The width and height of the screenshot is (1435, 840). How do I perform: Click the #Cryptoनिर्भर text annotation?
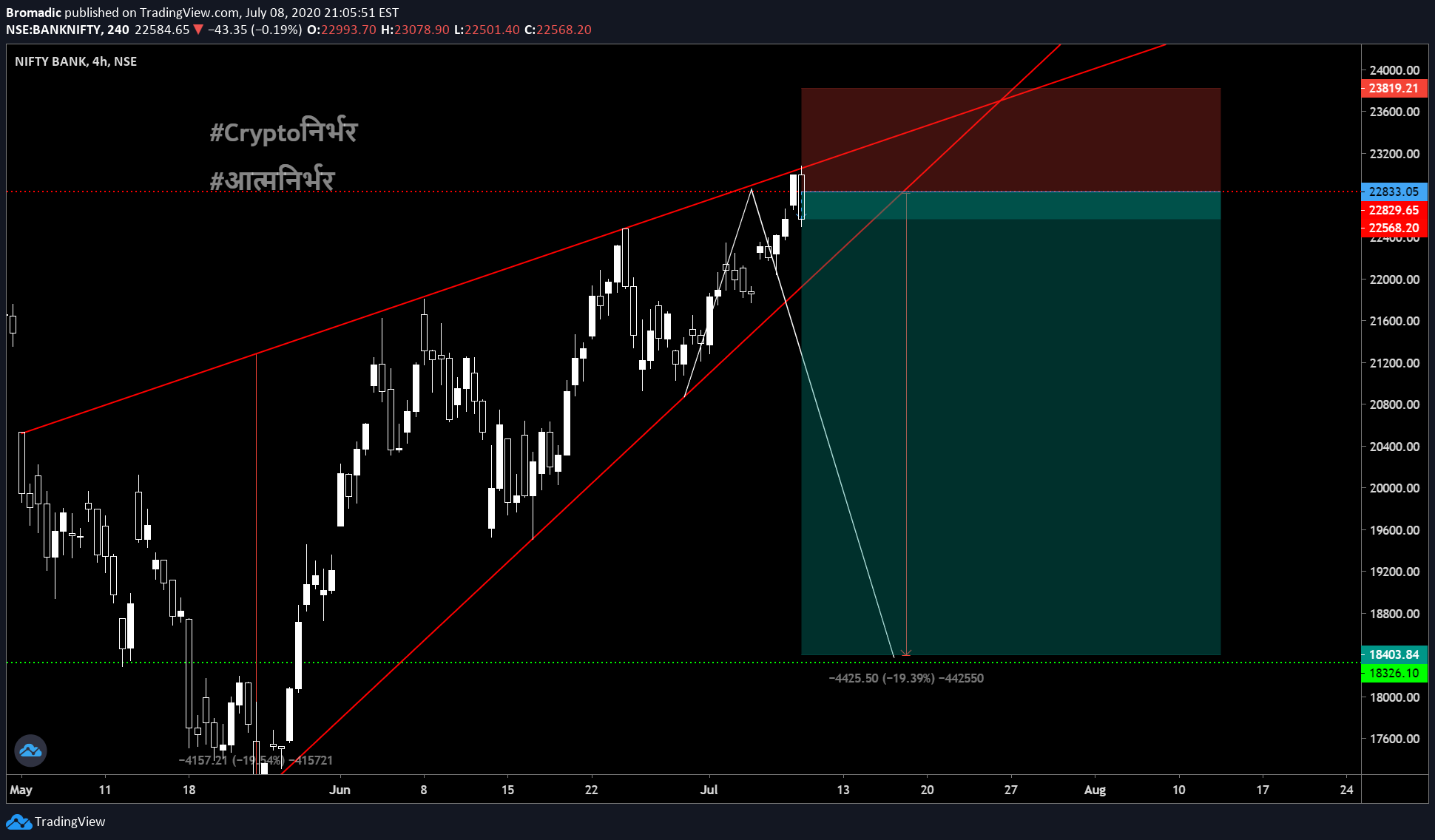coord(283,132)
